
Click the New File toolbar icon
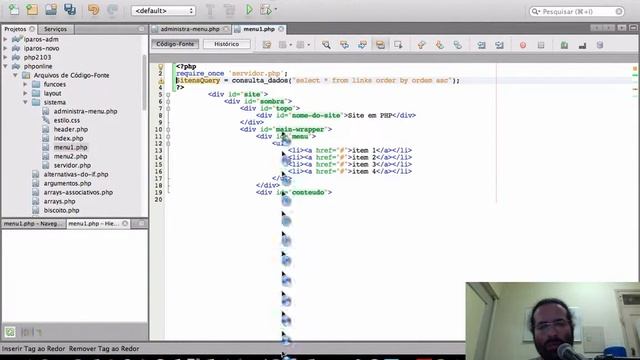pyautogui.click(x=13, y=9)
